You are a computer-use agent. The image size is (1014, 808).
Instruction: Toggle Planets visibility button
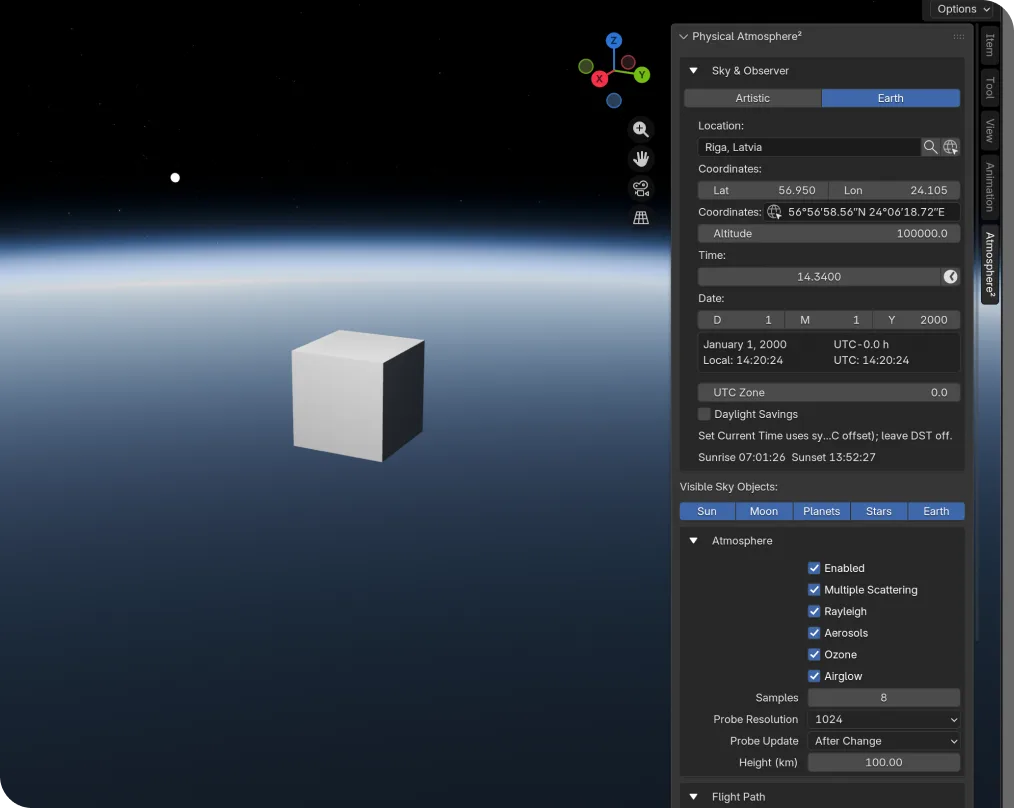click(x=821, y=511)
